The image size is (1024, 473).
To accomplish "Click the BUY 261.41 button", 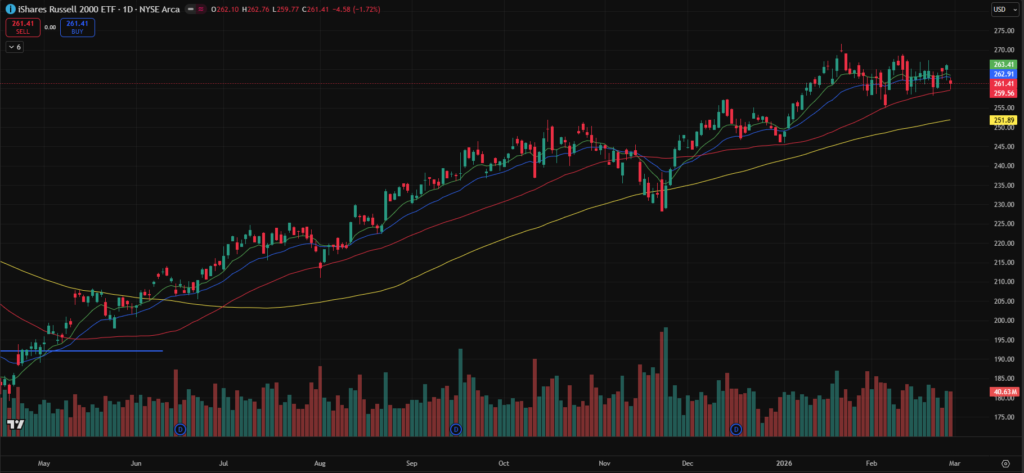I will (x=75, y=27).
